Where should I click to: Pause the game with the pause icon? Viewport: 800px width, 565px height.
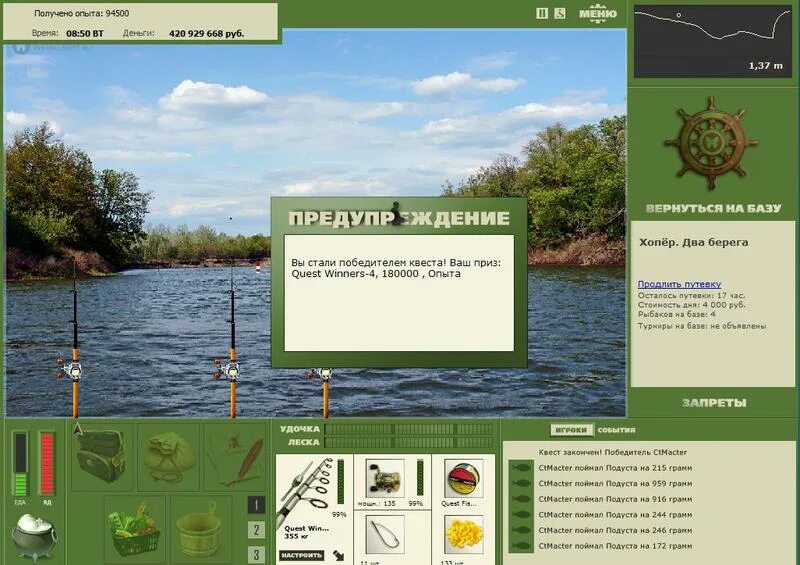(542, 13)
